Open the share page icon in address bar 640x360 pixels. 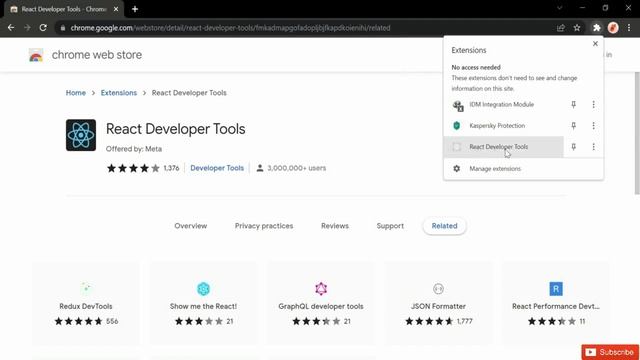(560, 28)
